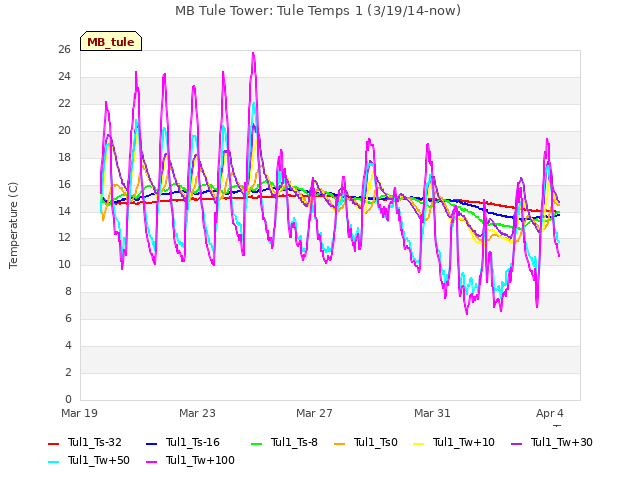This screenshot has height=480, width=640.
Task: Select the Tul1_Tw+30 legend label
Action: (562, 442)
